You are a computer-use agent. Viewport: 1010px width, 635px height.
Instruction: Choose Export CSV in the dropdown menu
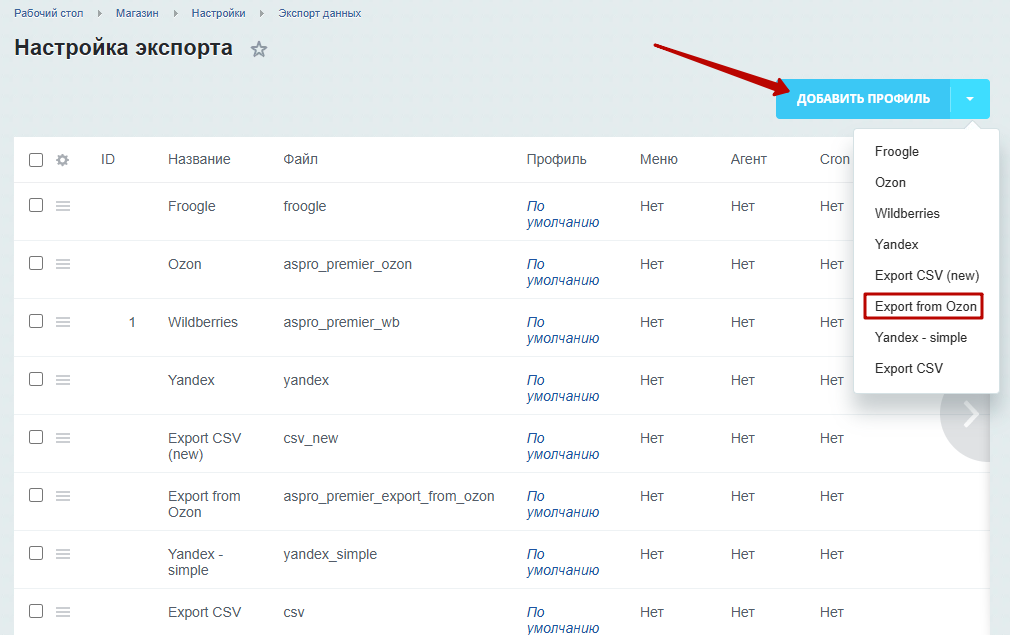[x=909, y=368]
